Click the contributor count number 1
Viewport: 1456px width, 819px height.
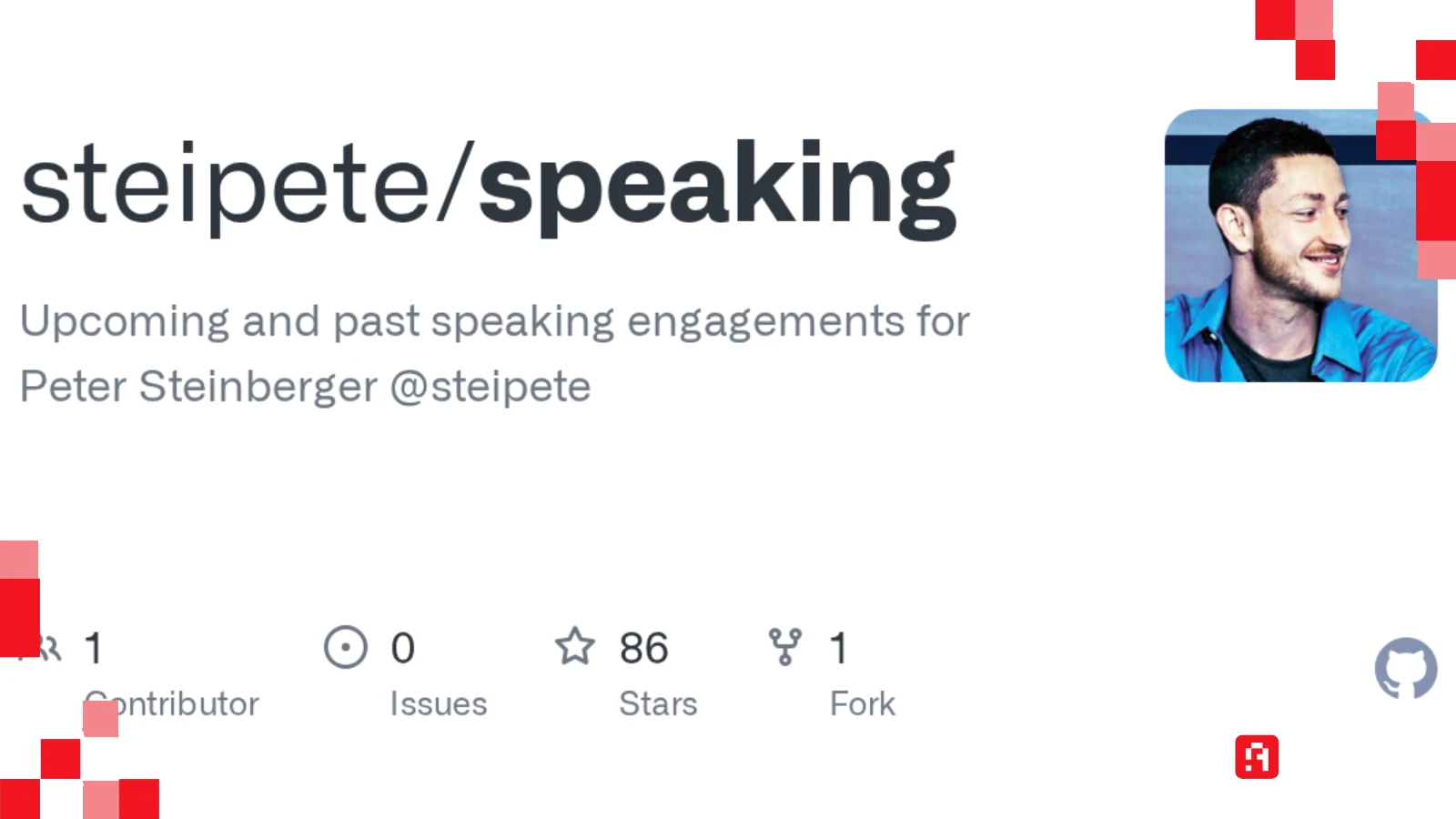tap(93, 648)
